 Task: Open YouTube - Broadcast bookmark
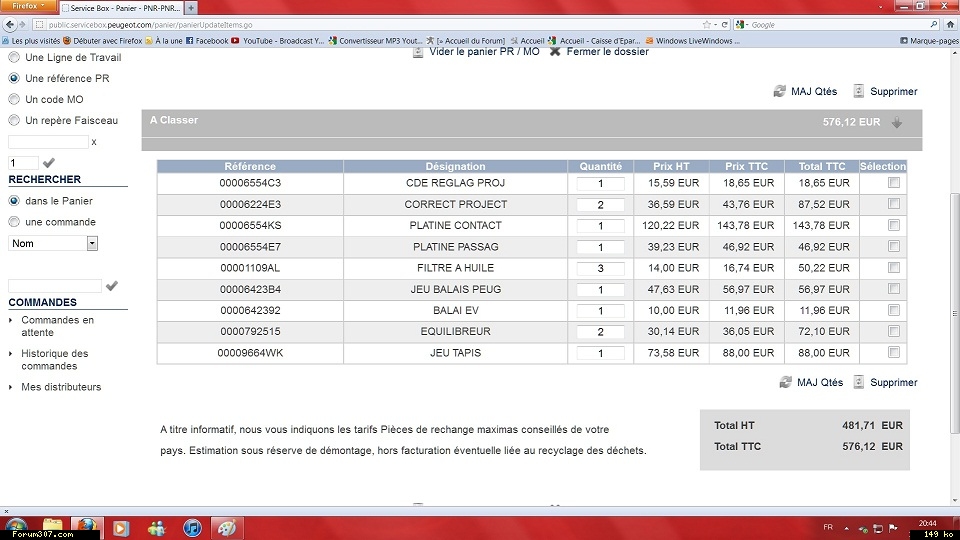click(277, 41)
